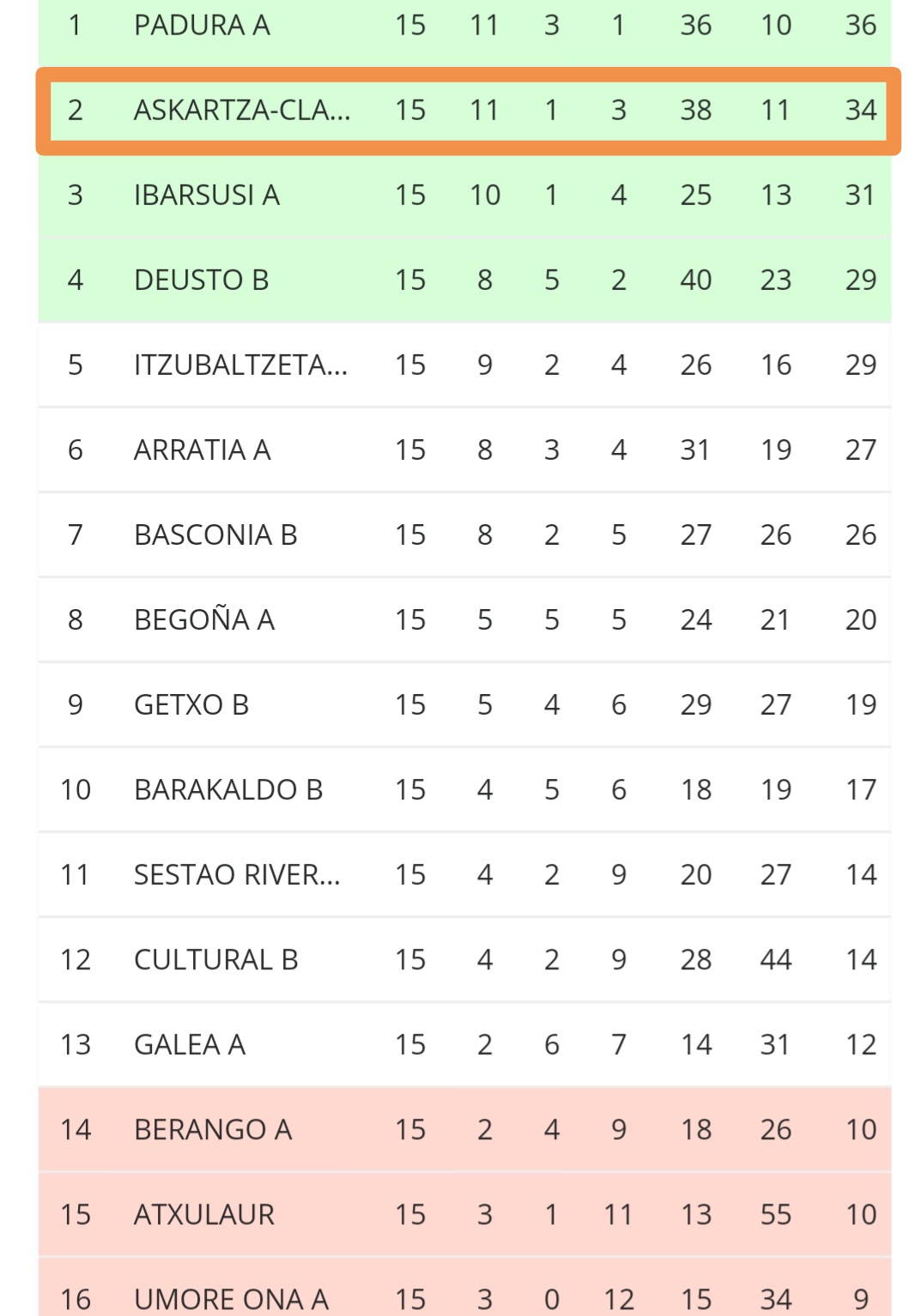This screenshot has width=915, height=1316.
Task: Select the GETXO B team row
Action: point(464,704)
